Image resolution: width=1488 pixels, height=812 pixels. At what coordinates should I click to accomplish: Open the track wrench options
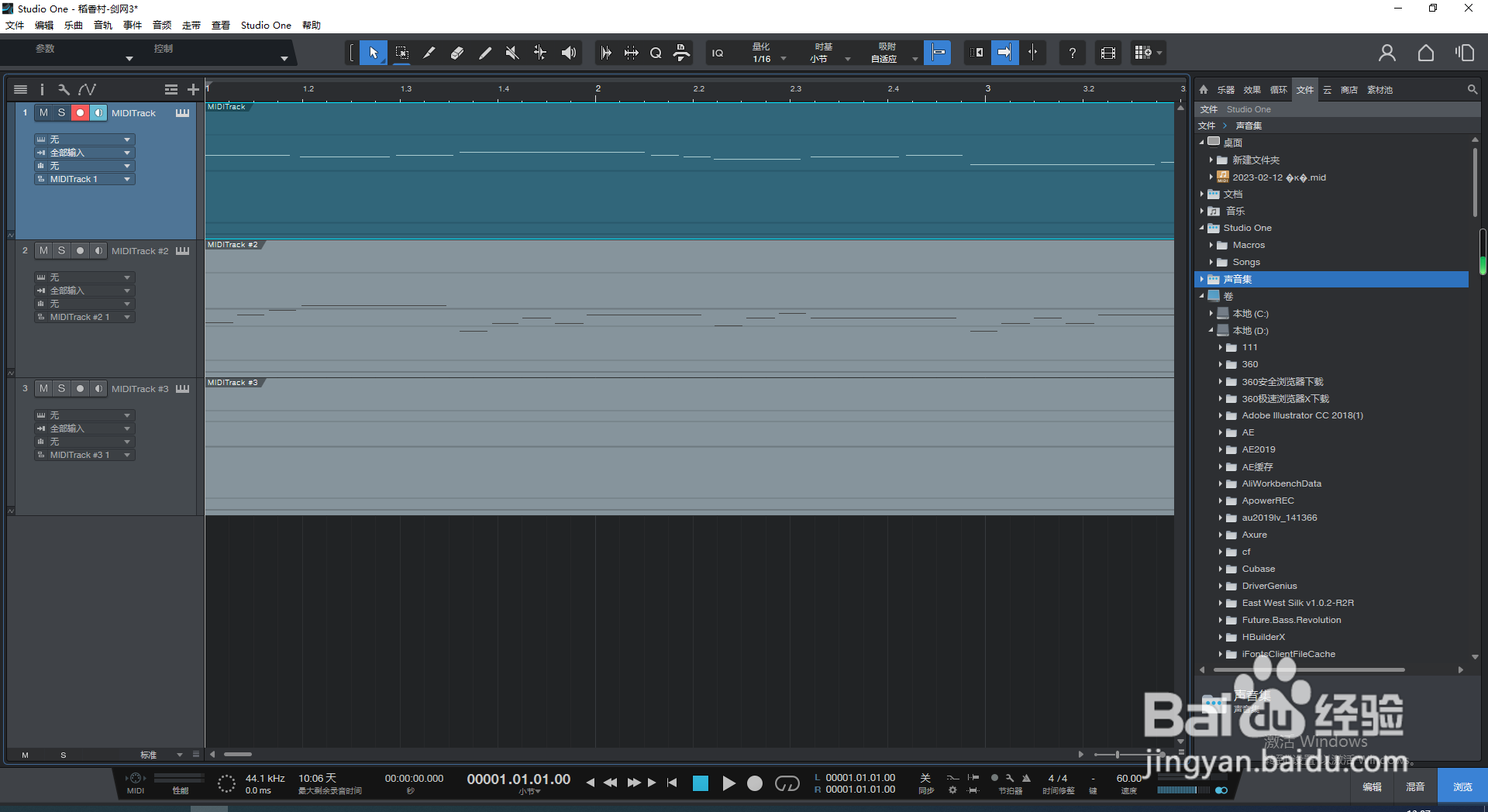tap(64, 90)
